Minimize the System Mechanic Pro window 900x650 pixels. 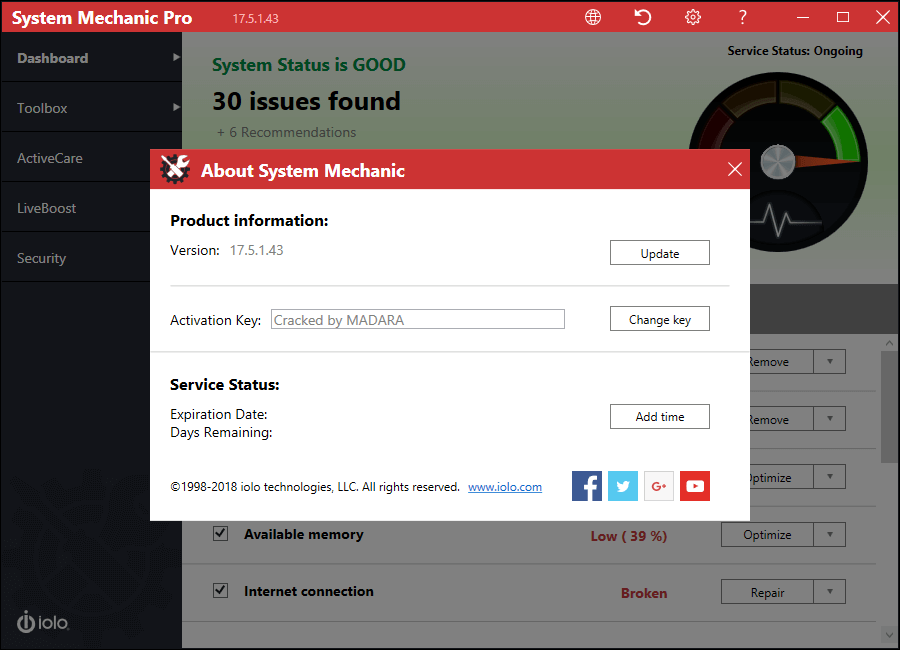(803, 17)
